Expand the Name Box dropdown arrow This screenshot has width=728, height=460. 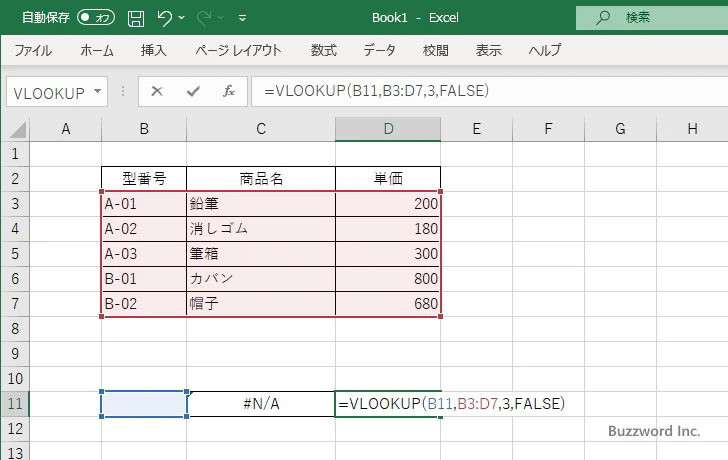click(97, 91)
